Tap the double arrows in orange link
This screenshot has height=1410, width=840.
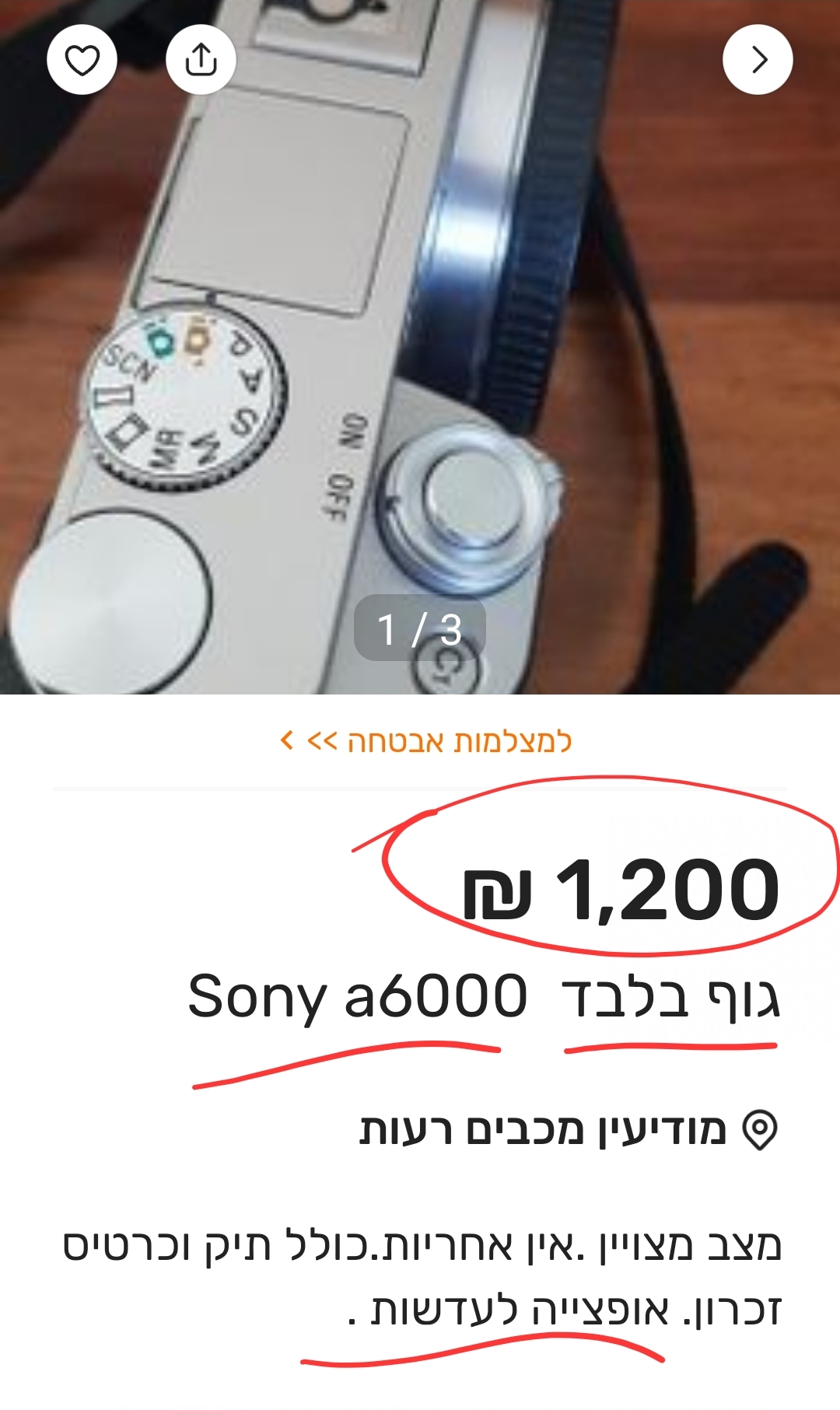(x=322, y=740)
